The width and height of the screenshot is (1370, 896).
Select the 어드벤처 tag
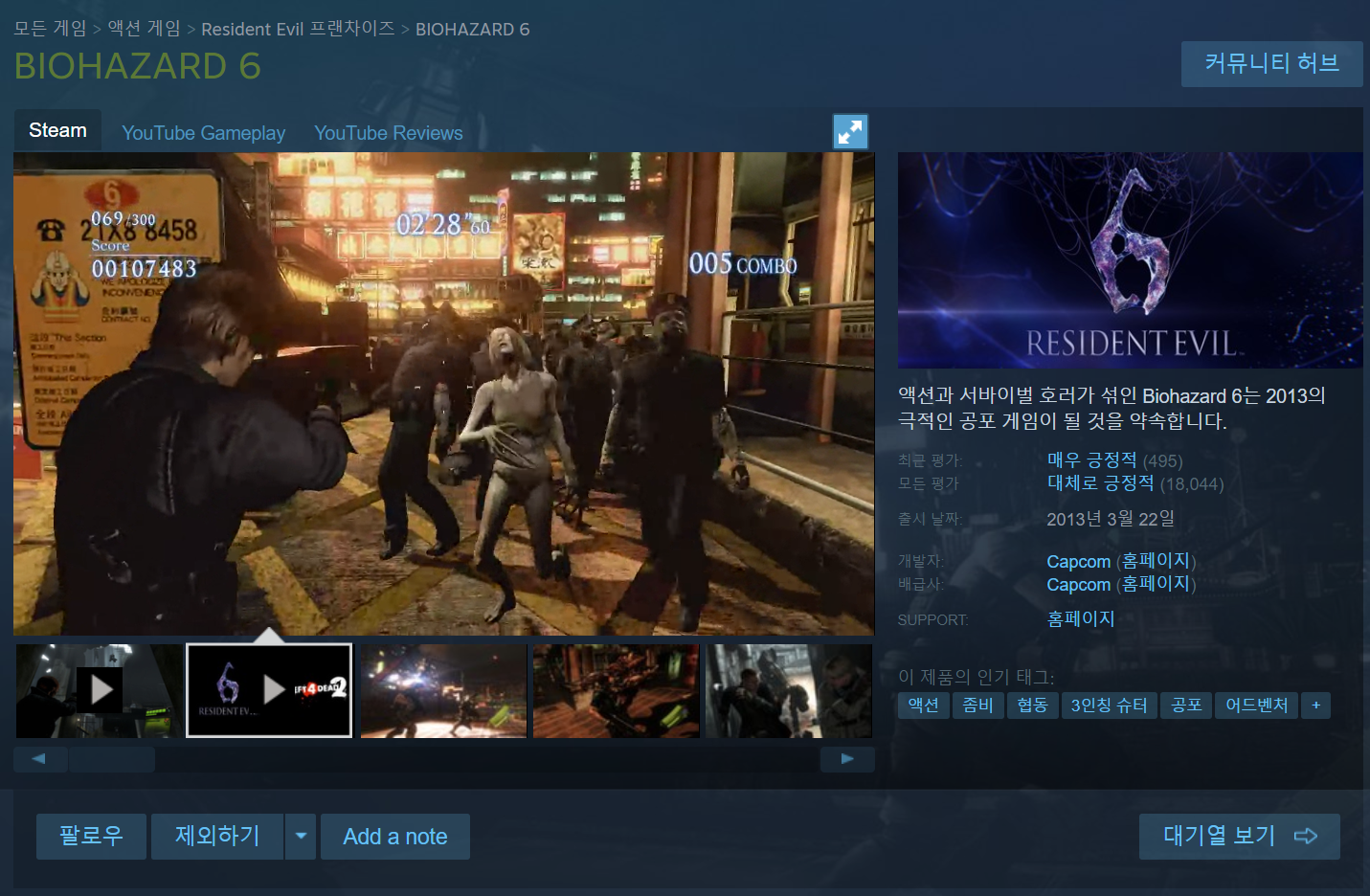pos(1257,706)
